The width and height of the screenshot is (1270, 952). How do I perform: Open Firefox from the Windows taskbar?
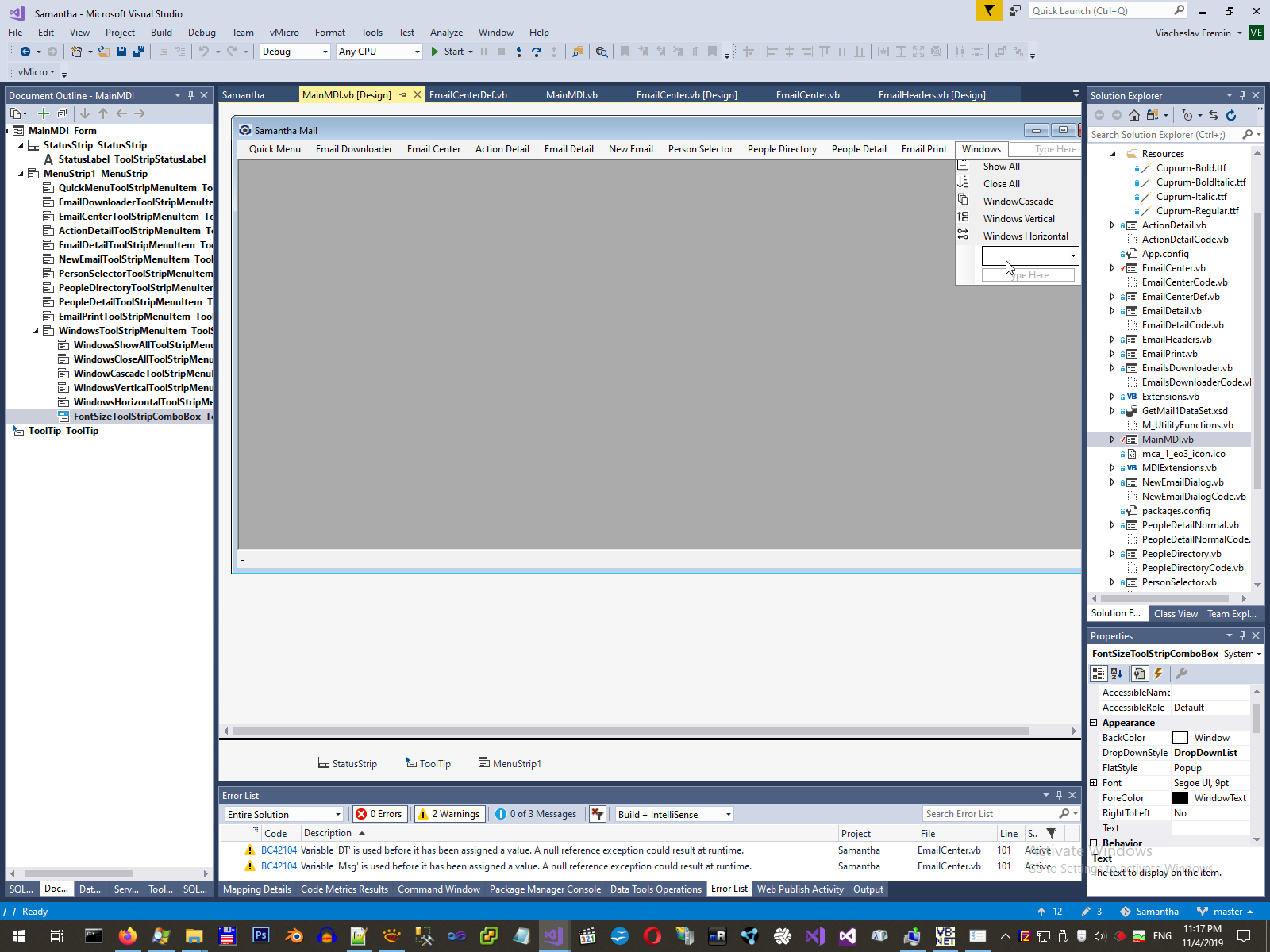(127, 936)
